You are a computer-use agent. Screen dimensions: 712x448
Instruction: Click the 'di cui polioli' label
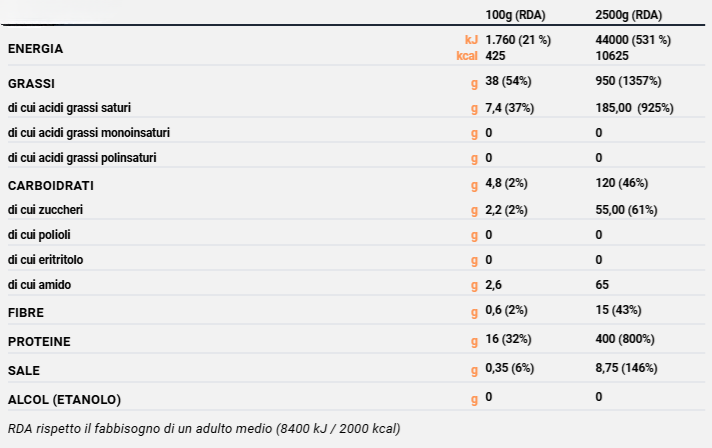pos(39,235)
